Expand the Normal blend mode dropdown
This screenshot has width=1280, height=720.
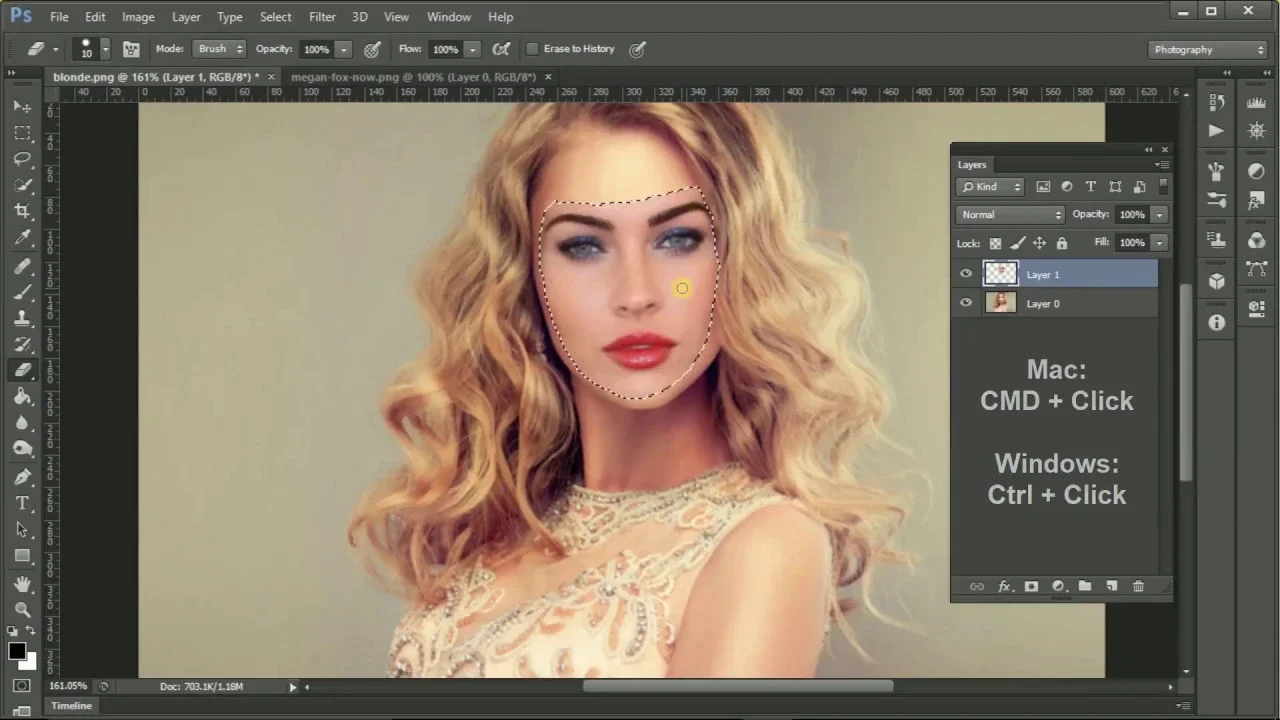1011,215
